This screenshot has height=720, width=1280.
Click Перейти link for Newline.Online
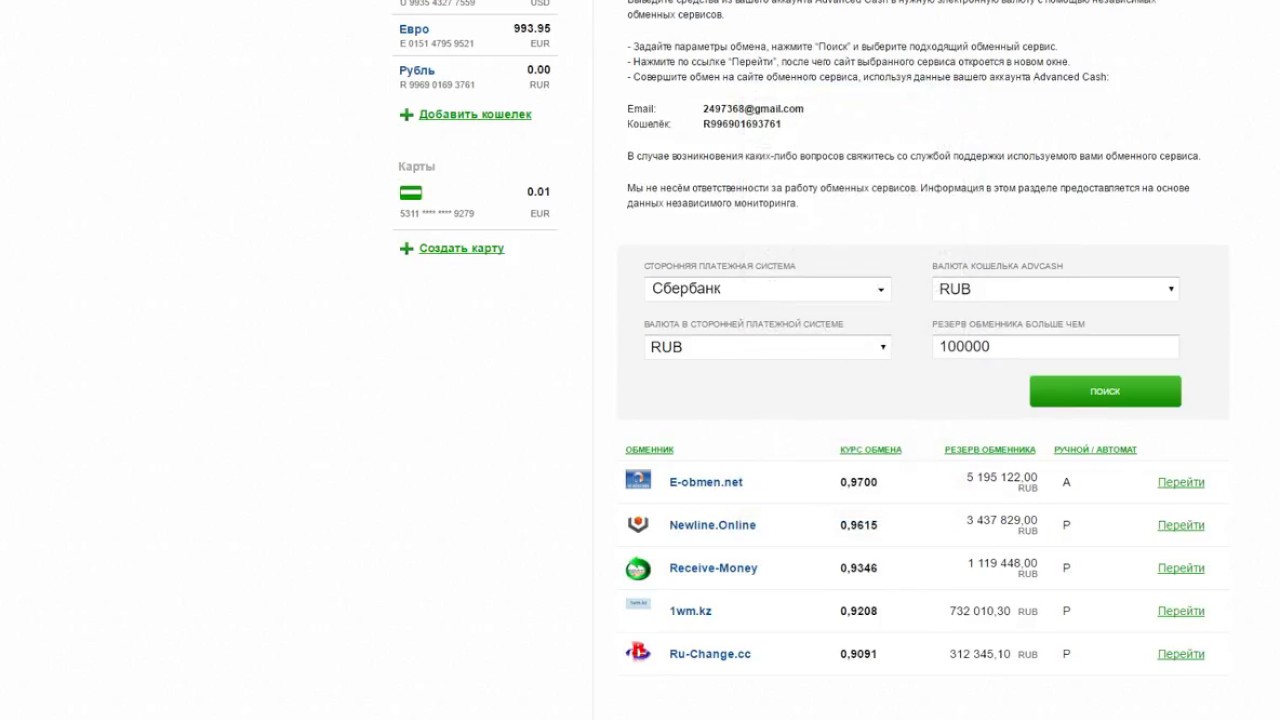(x=1181, y=525)
